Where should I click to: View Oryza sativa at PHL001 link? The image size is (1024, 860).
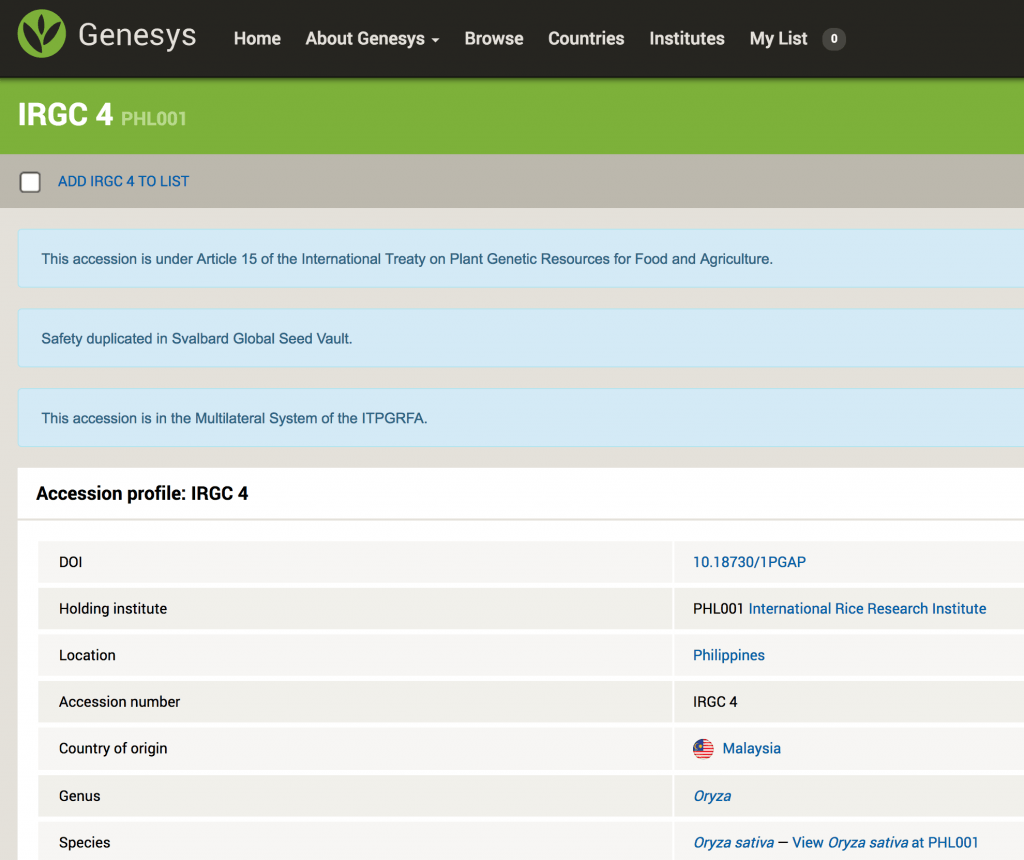(x=885, y=842)
